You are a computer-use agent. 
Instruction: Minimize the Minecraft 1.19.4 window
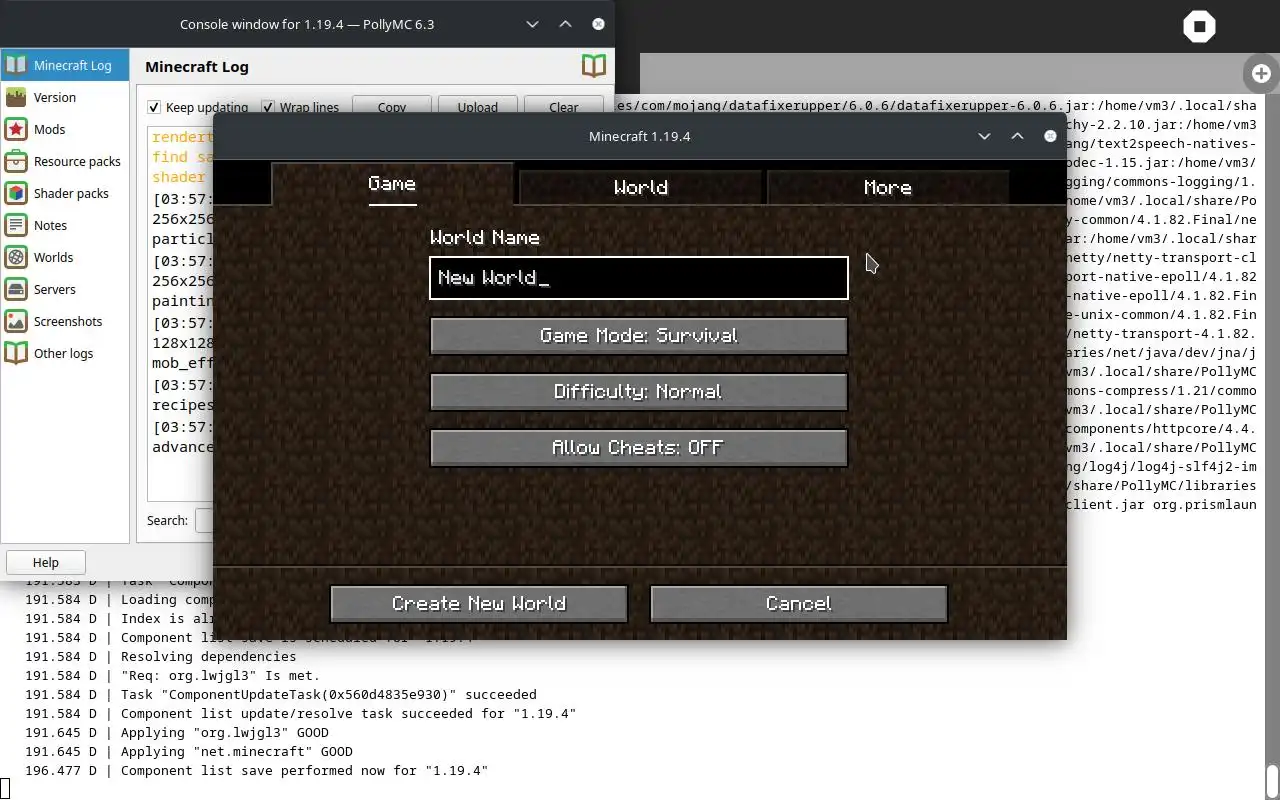coord(984,136)
